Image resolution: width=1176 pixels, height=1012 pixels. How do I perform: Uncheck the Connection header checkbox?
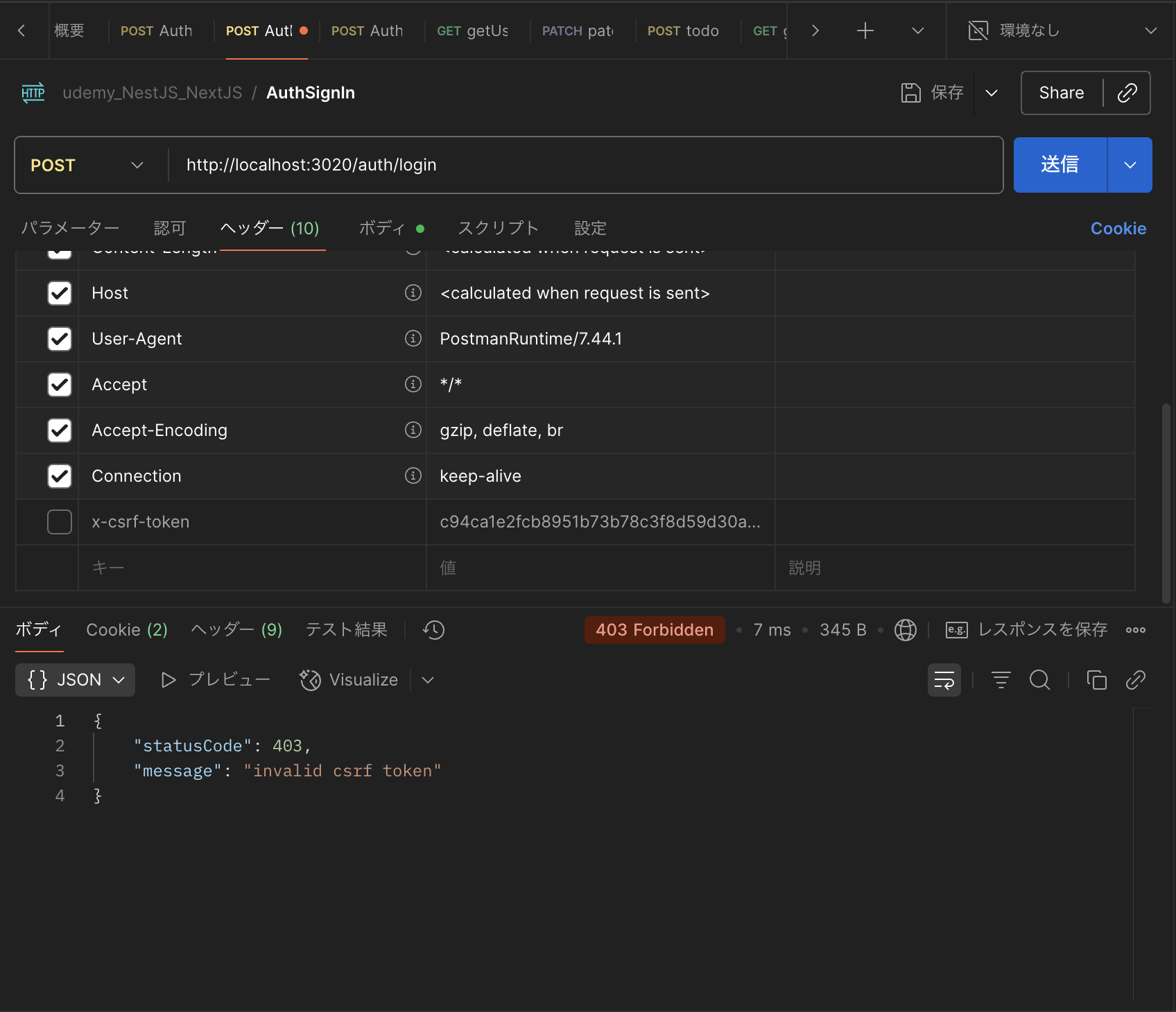tap(60, 476)
